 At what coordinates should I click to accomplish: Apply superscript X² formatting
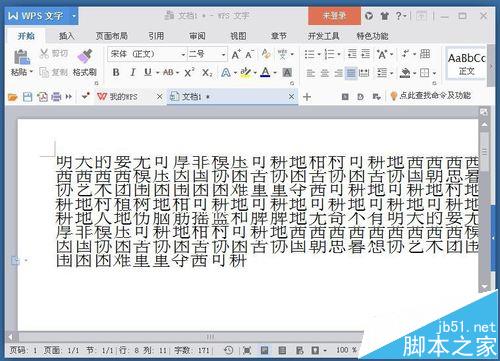point(189,72)
